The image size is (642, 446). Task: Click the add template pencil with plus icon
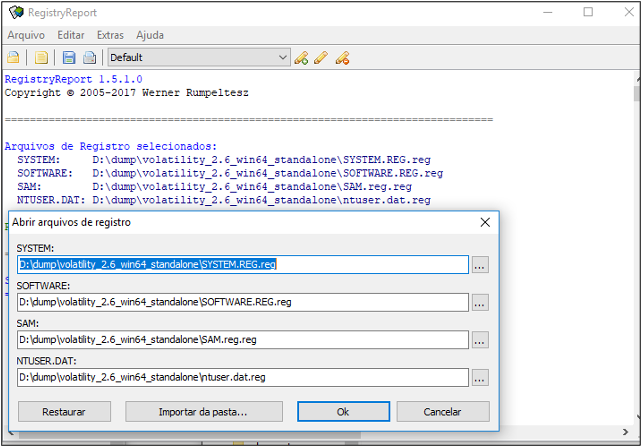301,58
